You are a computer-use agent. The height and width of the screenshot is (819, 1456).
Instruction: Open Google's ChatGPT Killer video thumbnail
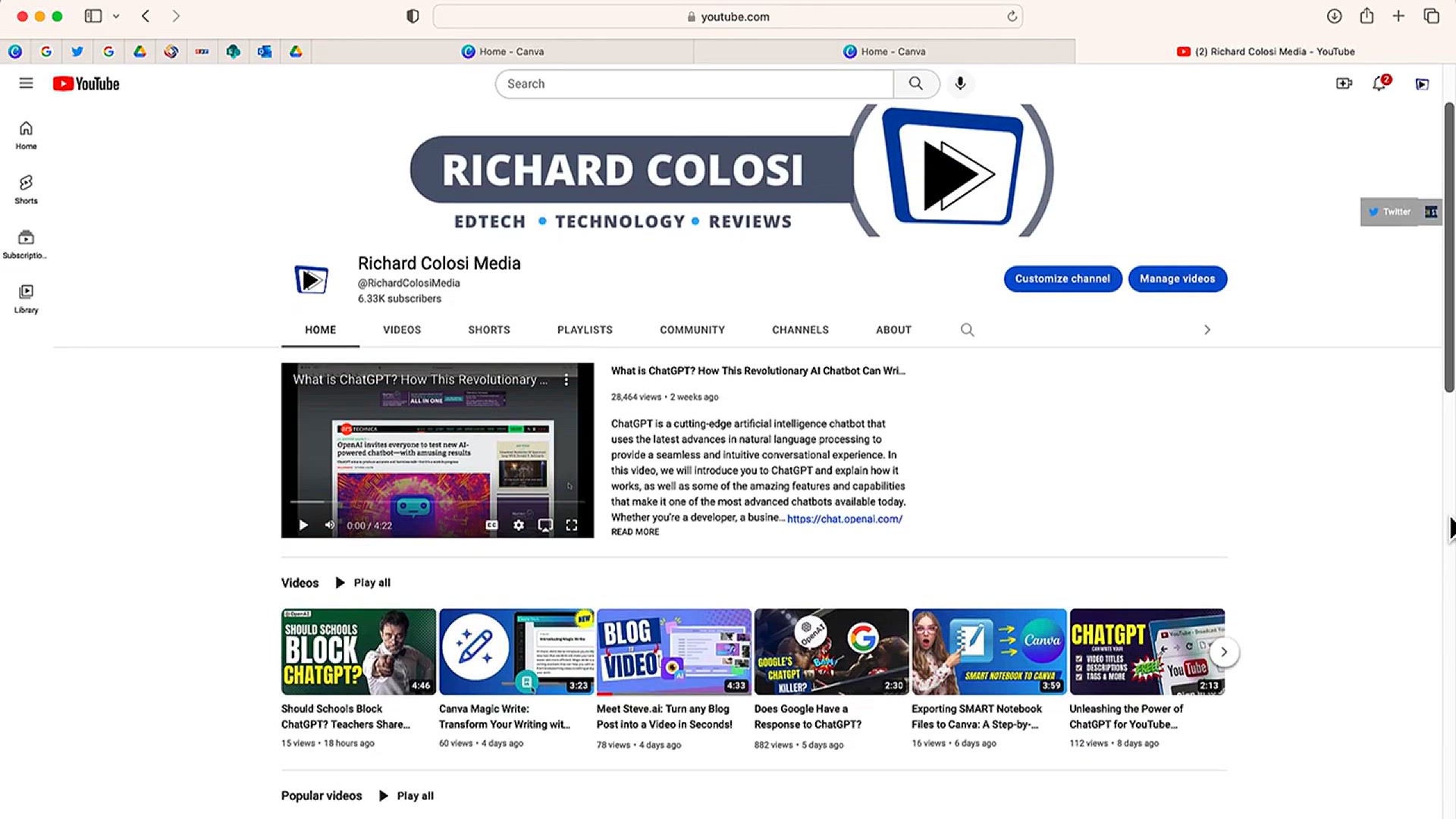pos(831,651)
